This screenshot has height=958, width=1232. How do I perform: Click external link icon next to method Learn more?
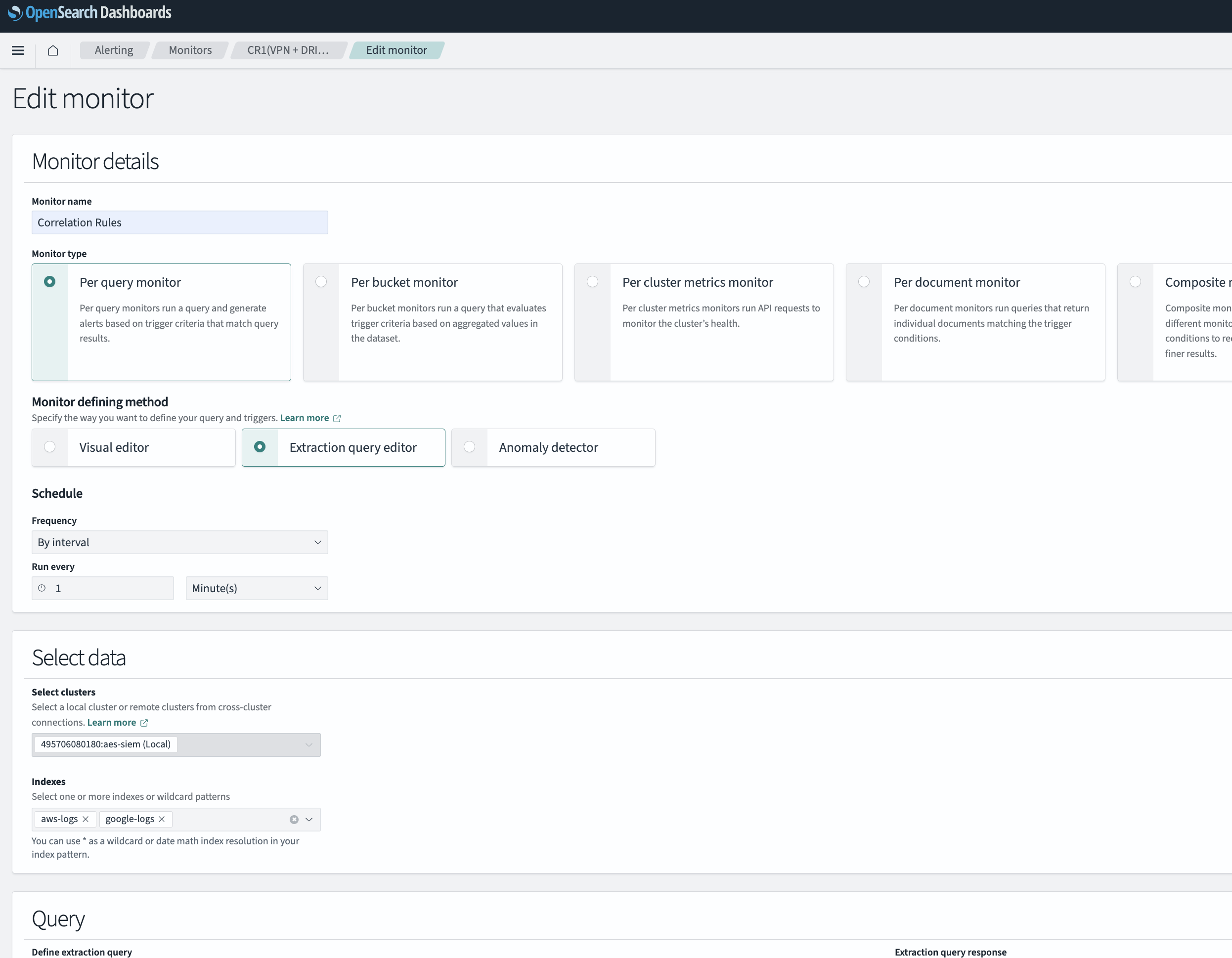point(337,418)
